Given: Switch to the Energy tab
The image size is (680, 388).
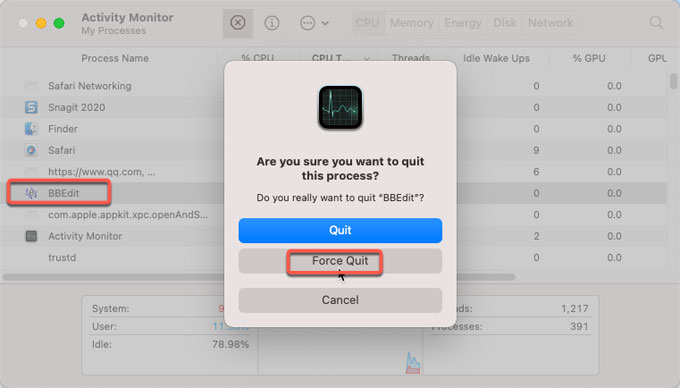Looking at the screenshot, I should pos(463,23).
